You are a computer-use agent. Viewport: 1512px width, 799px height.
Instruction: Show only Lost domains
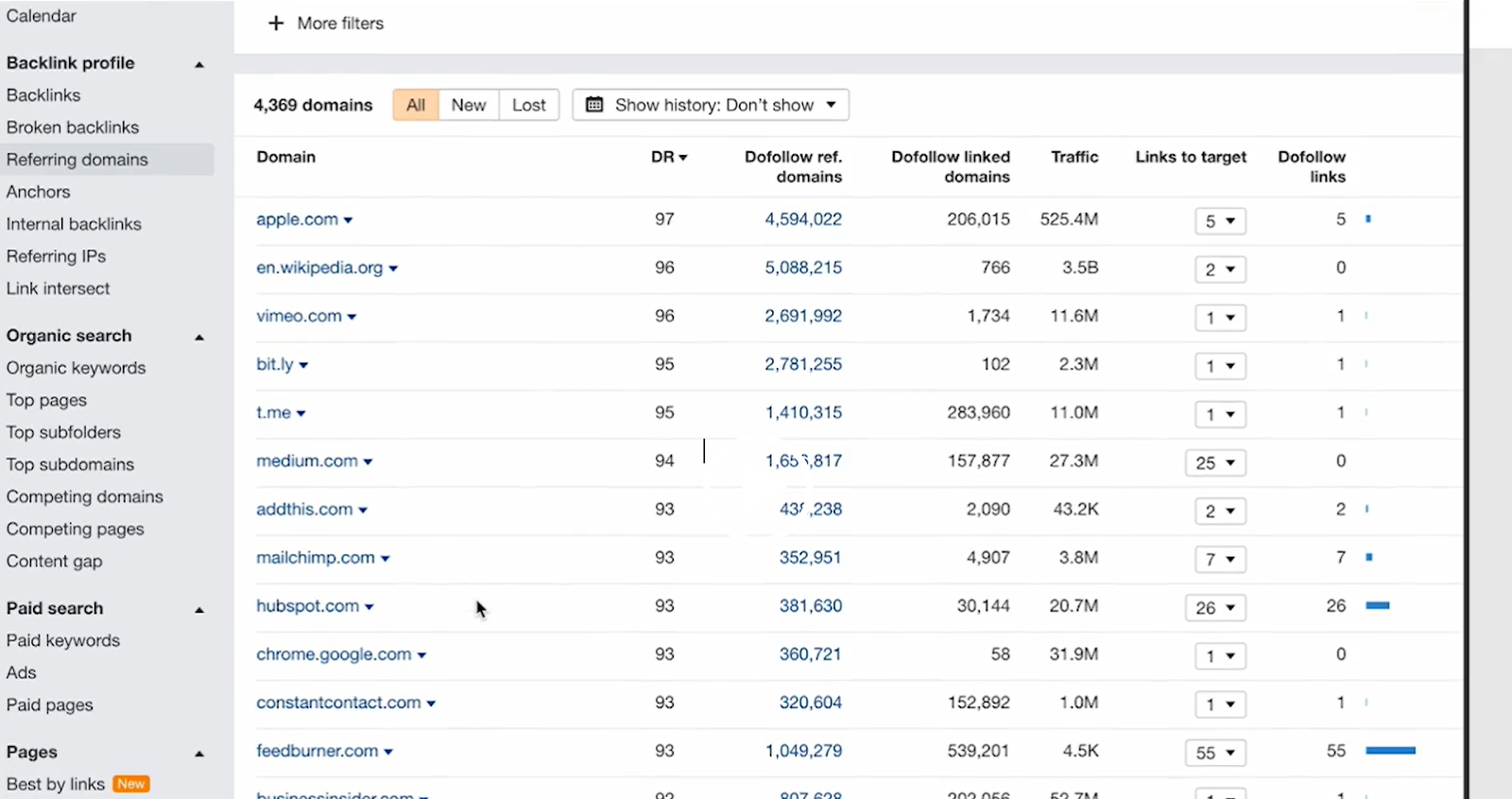point(528,105)
